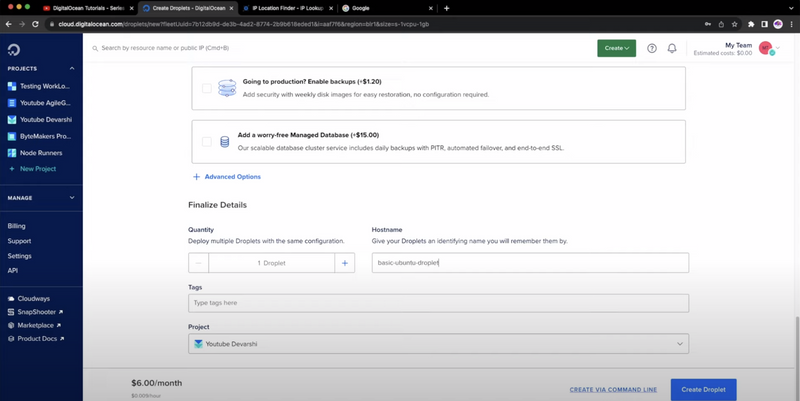Open the Chrome profile avatar
The image size is (800, 401).
[778, 24]
